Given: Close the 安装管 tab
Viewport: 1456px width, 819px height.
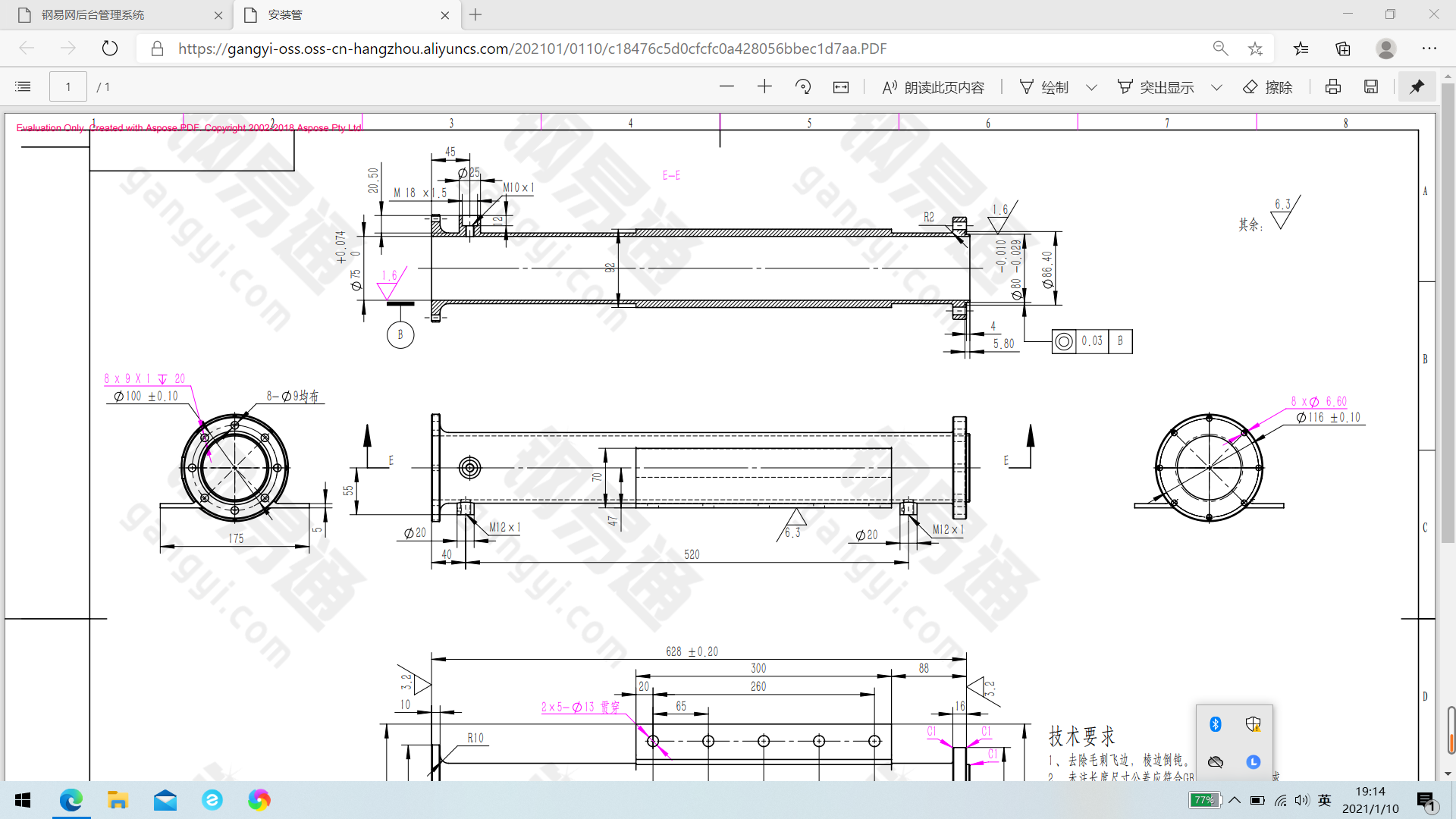Looking at the screenshot, I should (x=445, y=15).
